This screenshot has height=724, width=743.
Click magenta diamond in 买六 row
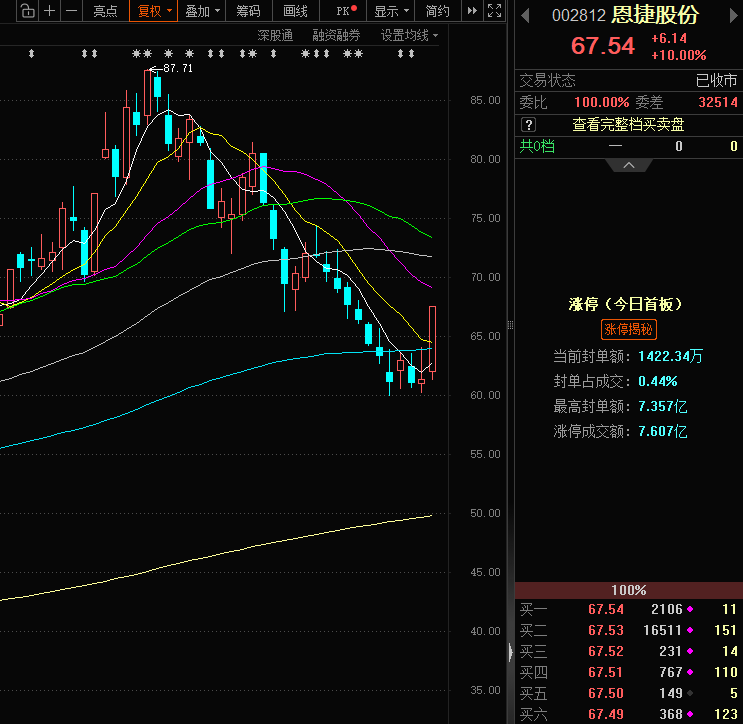click(x=690, y=714)
